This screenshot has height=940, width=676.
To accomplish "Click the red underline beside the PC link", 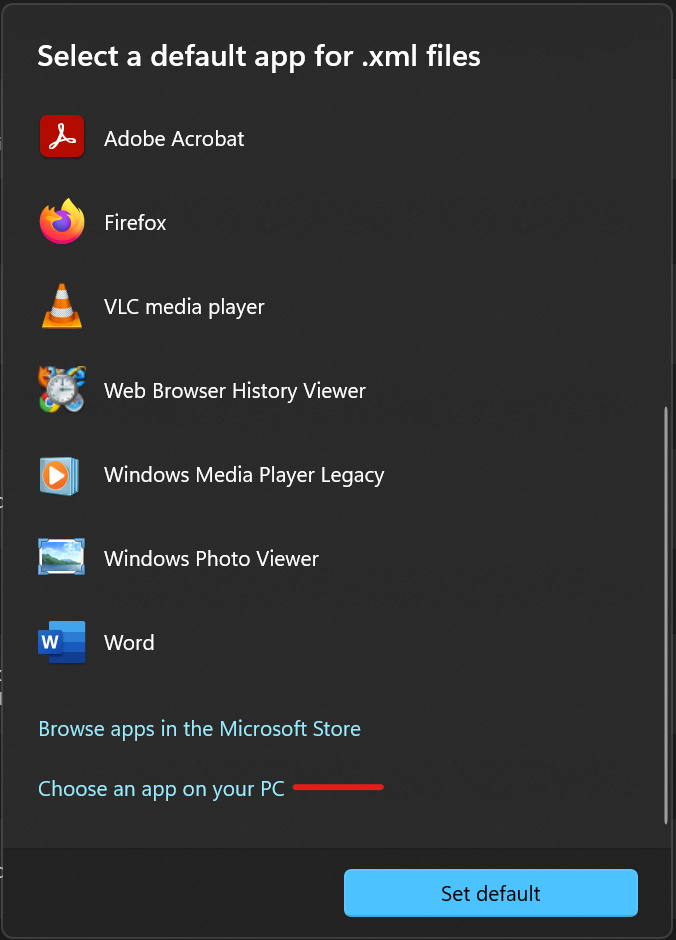I will [338, 787].
